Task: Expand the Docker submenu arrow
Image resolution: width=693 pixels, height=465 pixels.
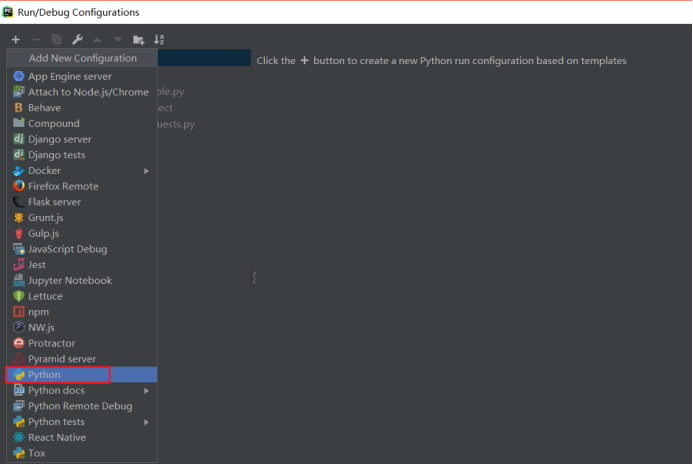Action: coord(146,171)
